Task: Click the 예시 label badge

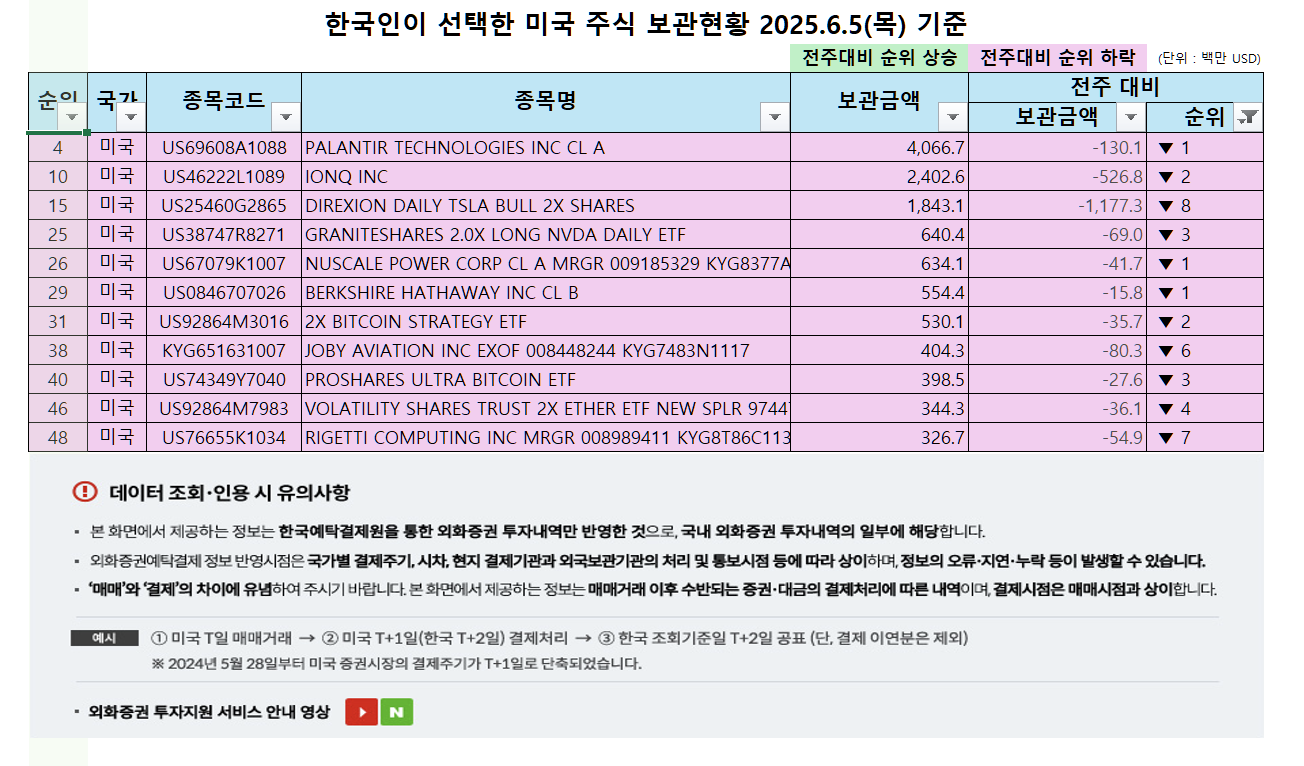Action: [104, 638]
